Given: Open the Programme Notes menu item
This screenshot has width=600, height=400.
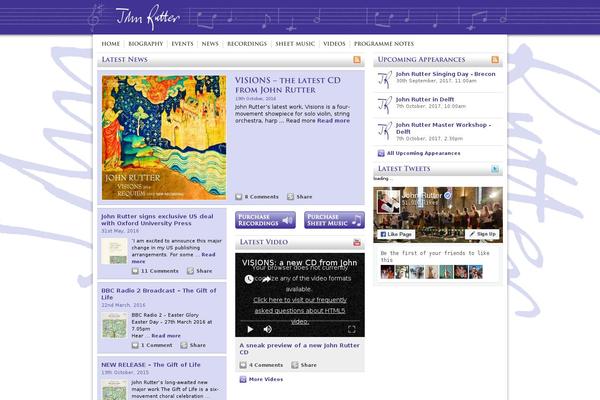Looking at the screenshot, I should 384,44.
